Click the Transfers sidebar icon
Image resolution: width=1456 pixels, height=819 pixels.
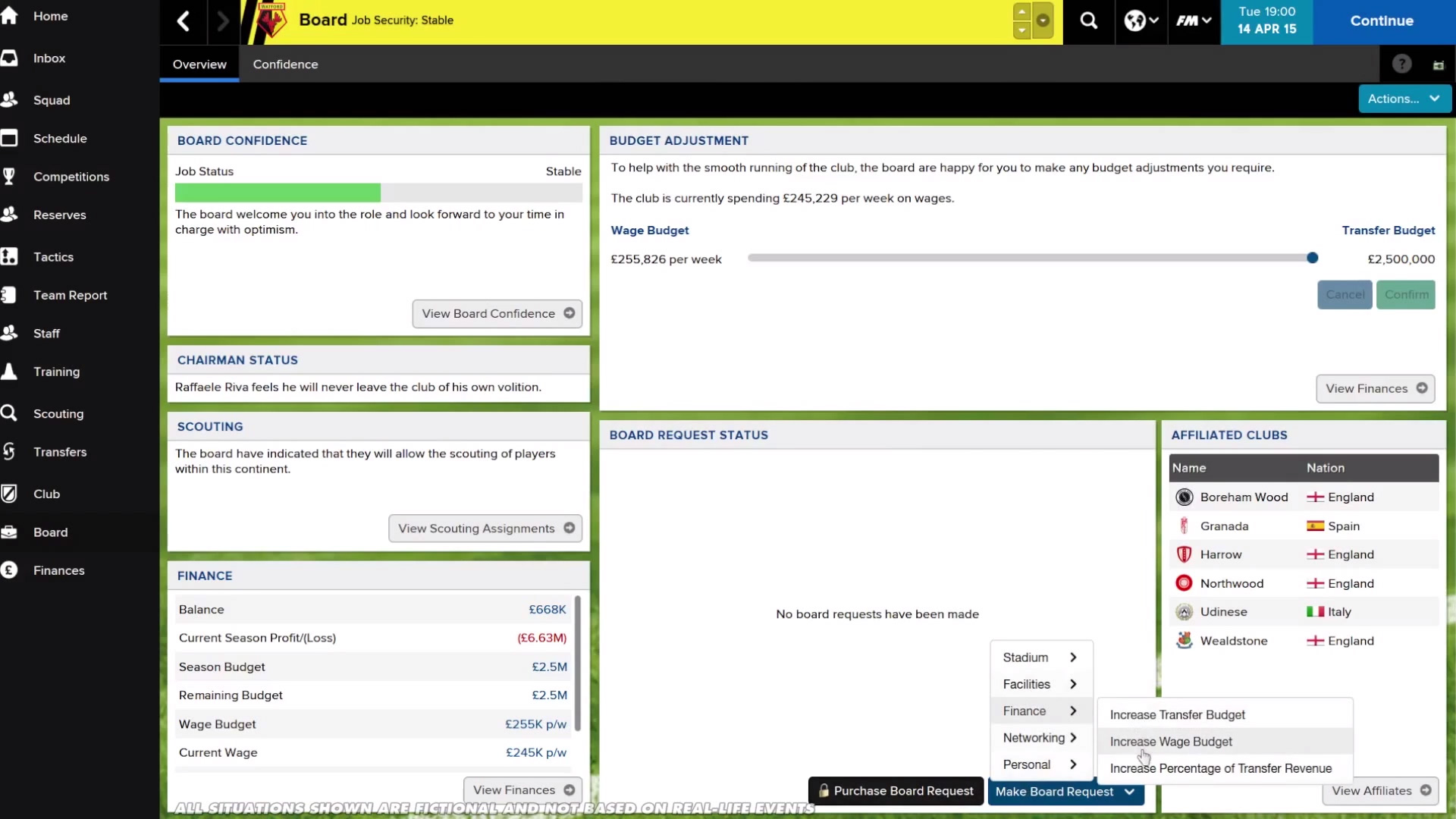pos(9,452)
